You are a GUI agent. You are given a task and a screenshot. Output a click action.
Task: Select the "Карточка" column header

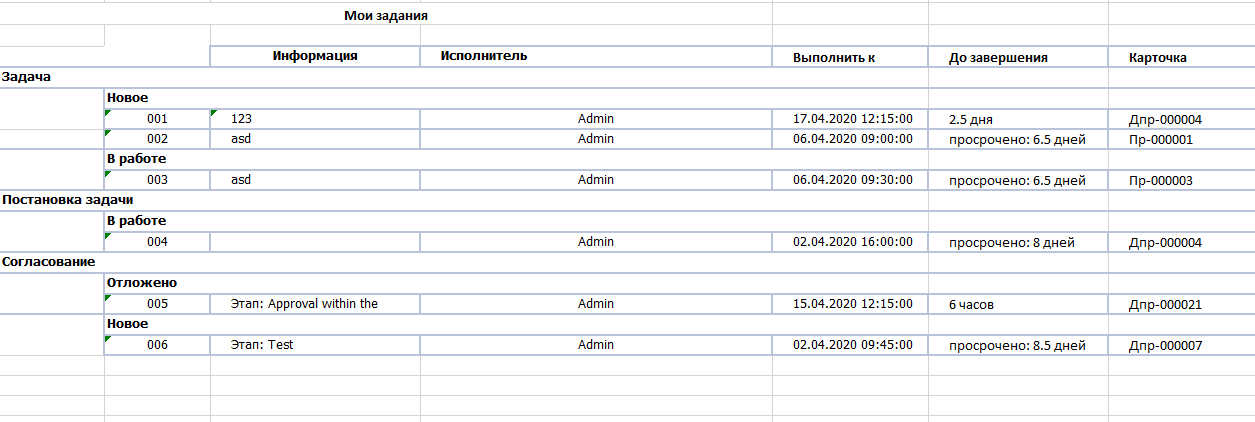coord(1157,57)
